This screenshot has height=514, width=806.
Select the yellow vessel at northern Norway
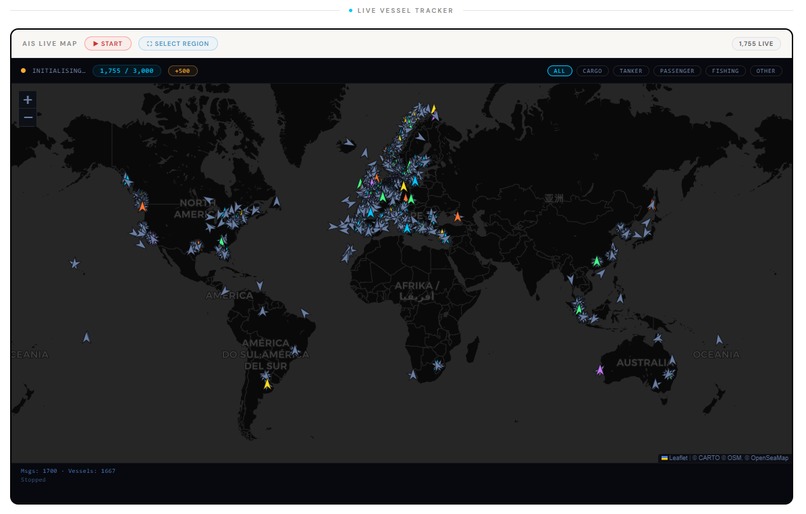click(x=433, y=108)
